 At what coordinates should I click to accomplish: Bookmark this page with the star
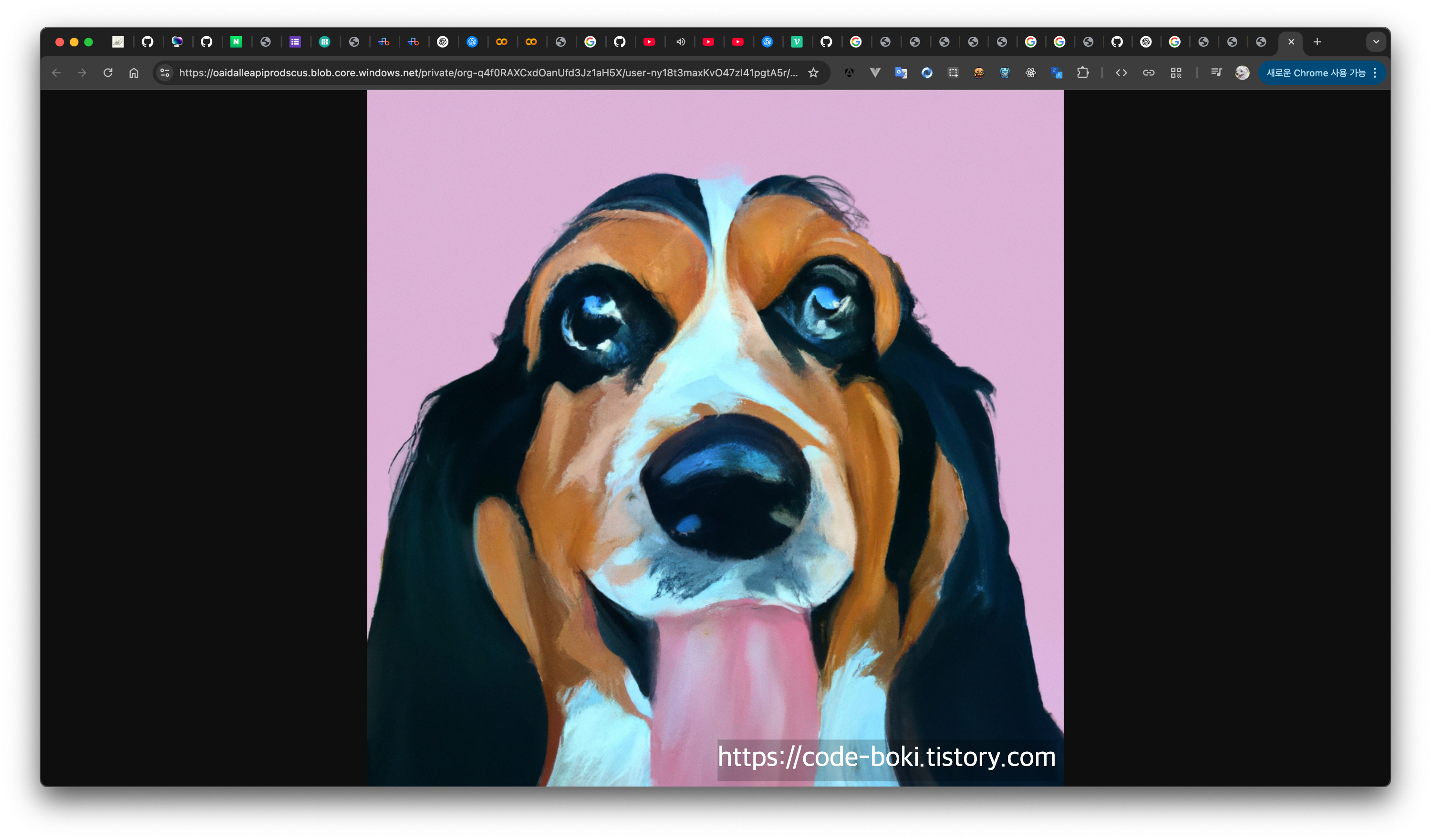click(x=813, y=73)
